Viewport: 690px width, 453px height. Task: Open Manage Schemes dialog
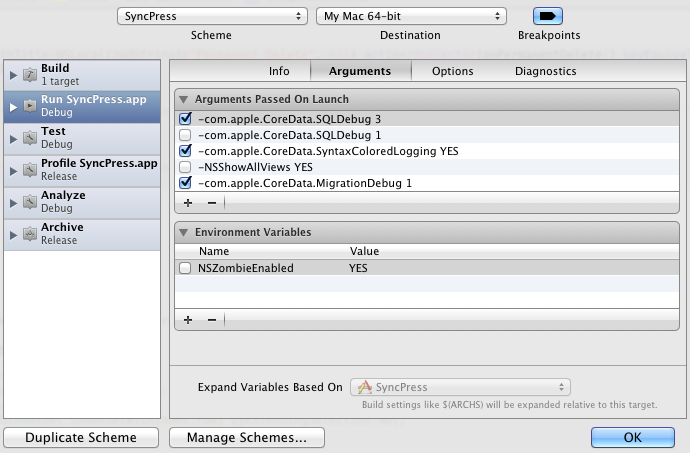coord(247,437)
